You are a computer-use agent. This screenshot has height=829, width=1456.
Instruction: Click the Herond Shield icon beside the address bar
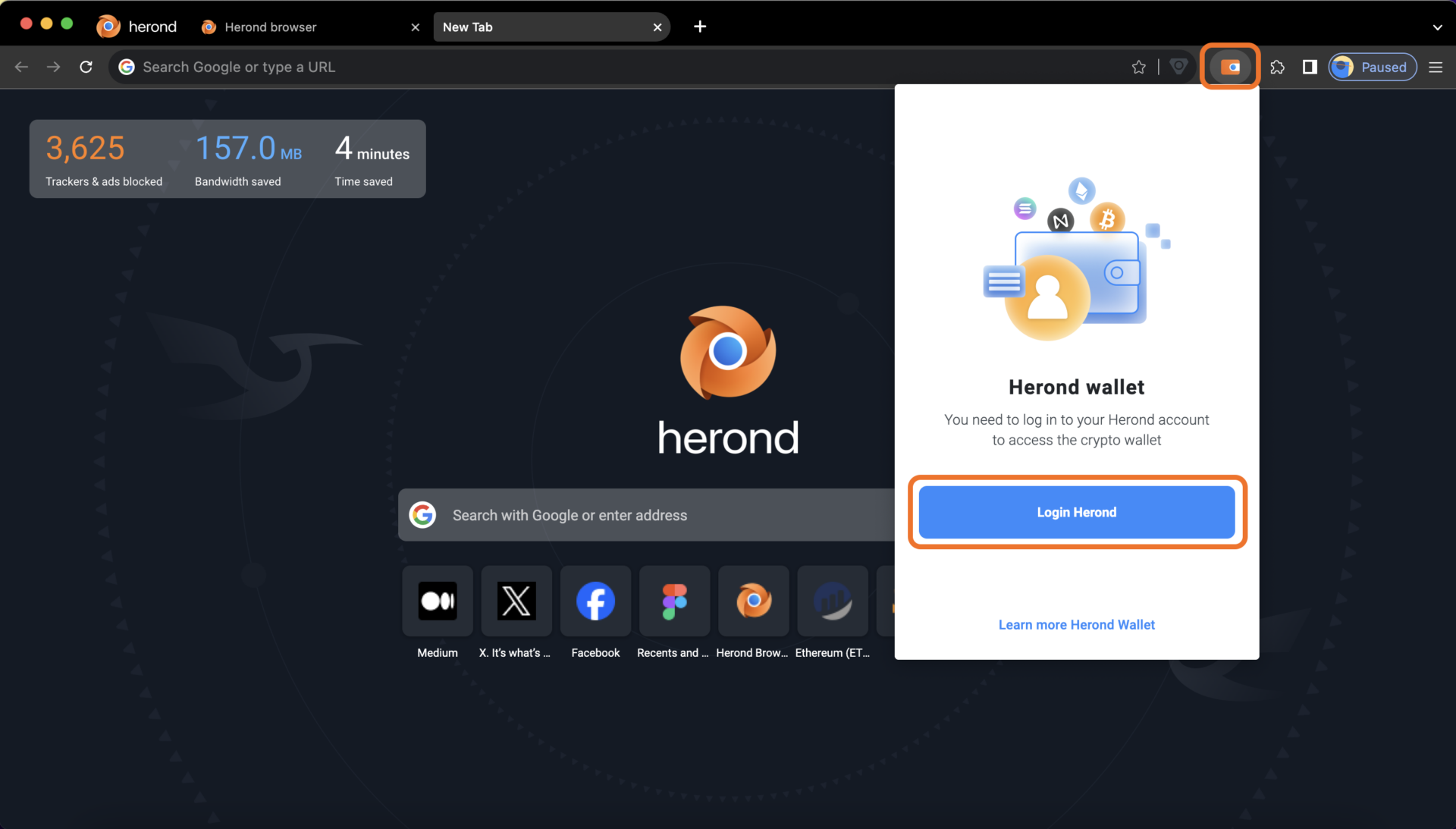(1178, 67)
